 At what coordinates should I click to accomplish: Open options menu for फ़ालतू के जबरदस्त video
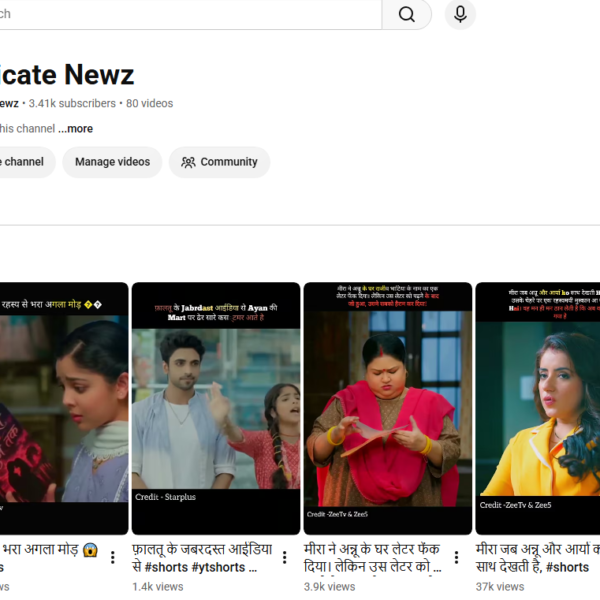pyautogui.click(x=284, y=558)
